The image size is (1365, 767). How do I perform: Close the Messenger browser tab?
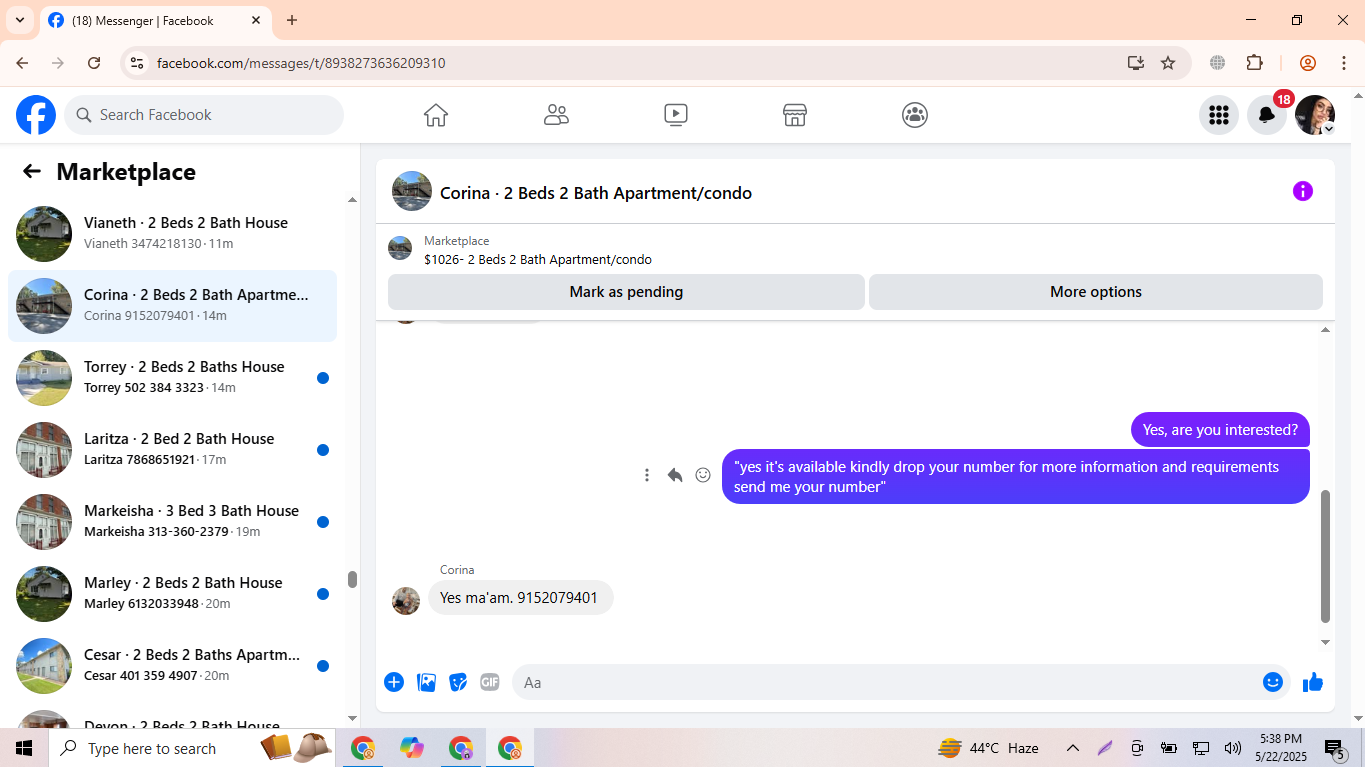[256, 20]
